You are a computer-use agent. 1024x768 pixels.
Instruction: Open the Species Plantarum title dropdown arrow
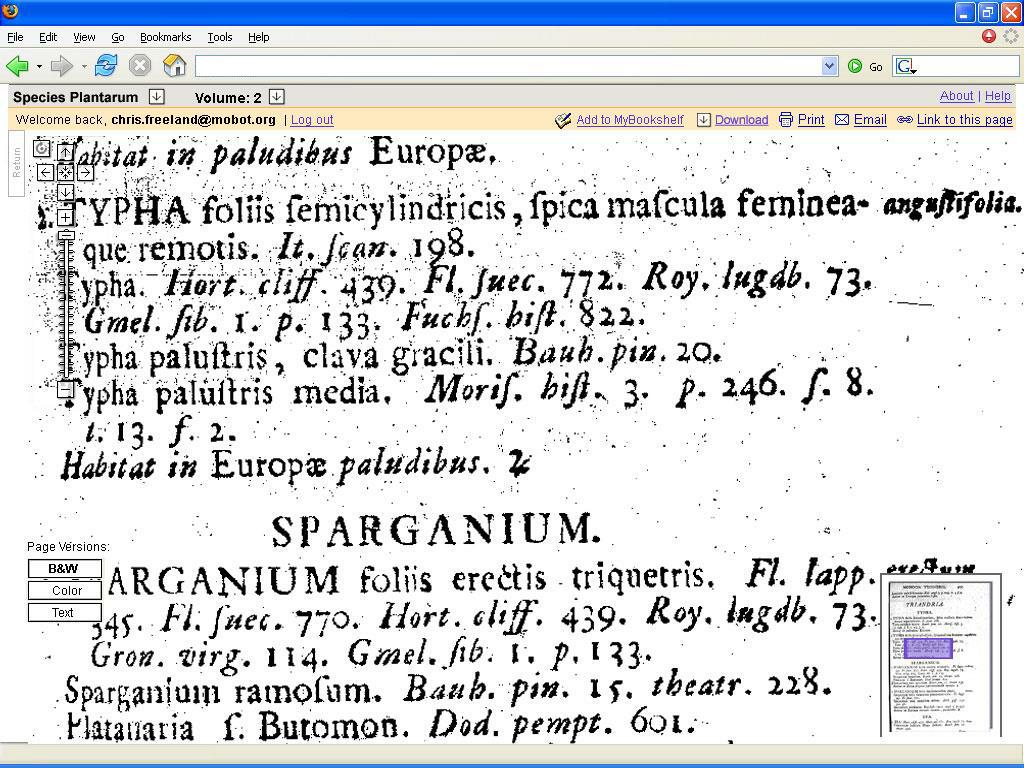click(x=156, y=97)
